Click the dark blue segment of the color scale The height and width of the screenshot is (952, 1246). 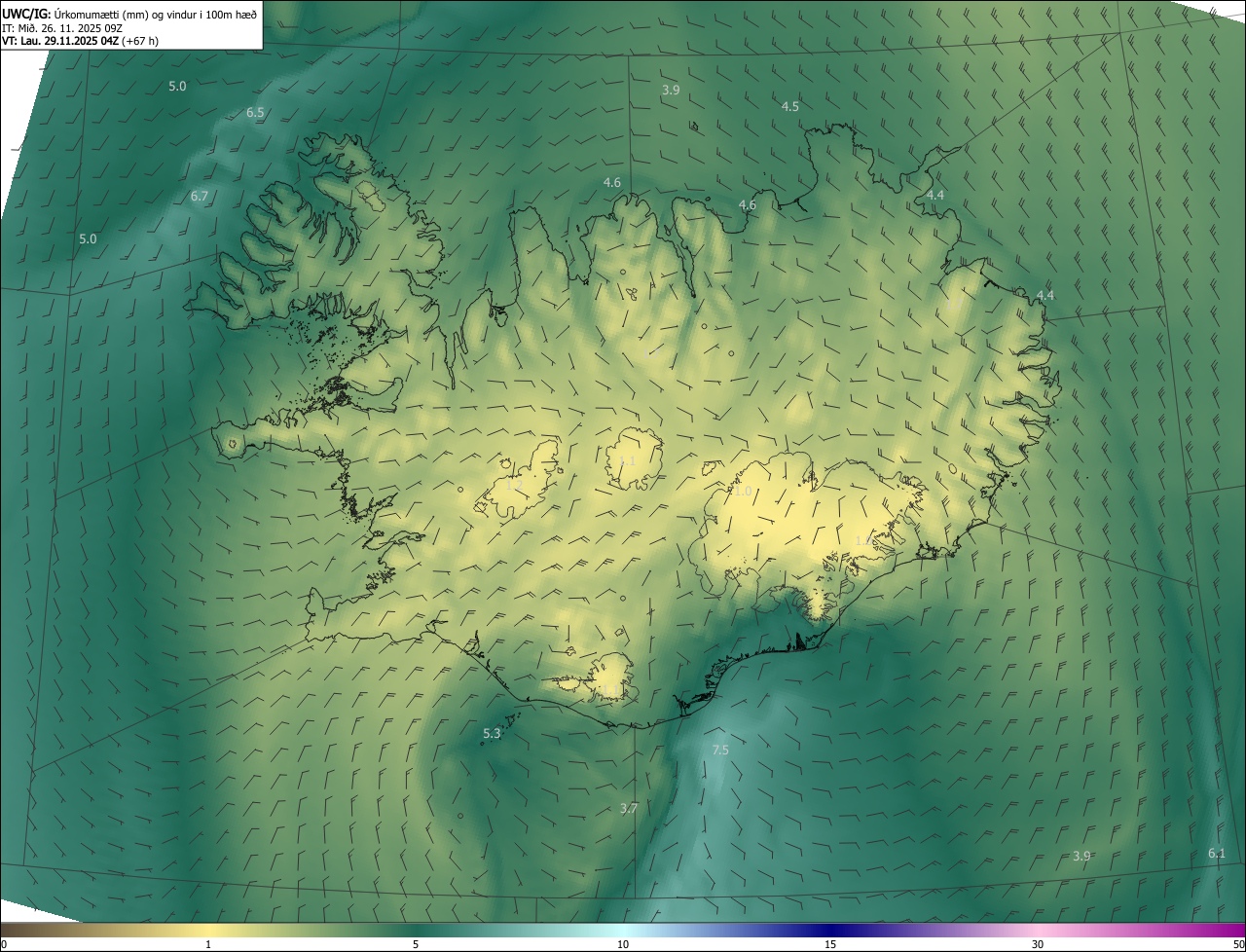click(x=830, y=930)
